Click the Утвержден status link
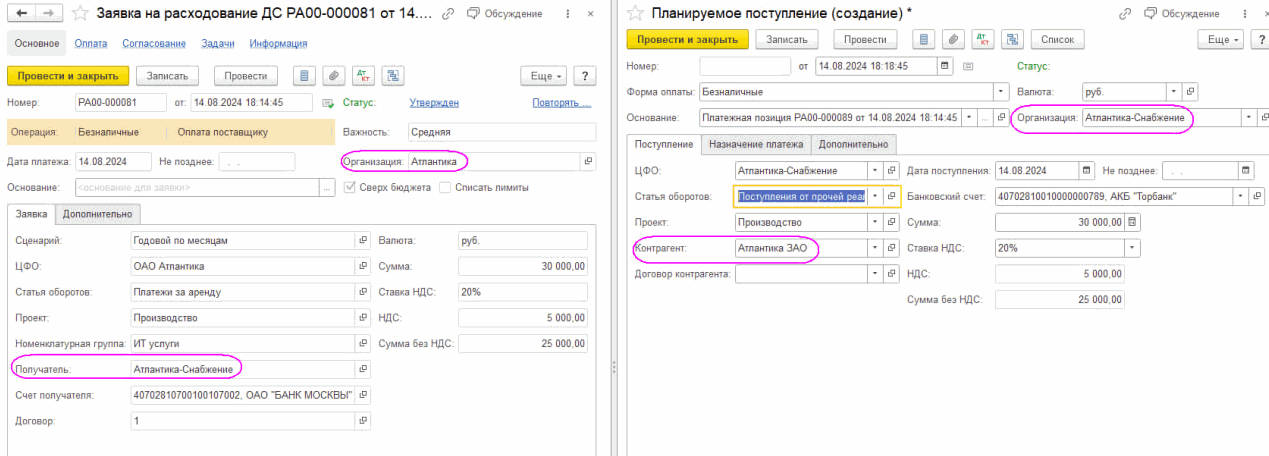1269x456 pixels. (434, 102)
